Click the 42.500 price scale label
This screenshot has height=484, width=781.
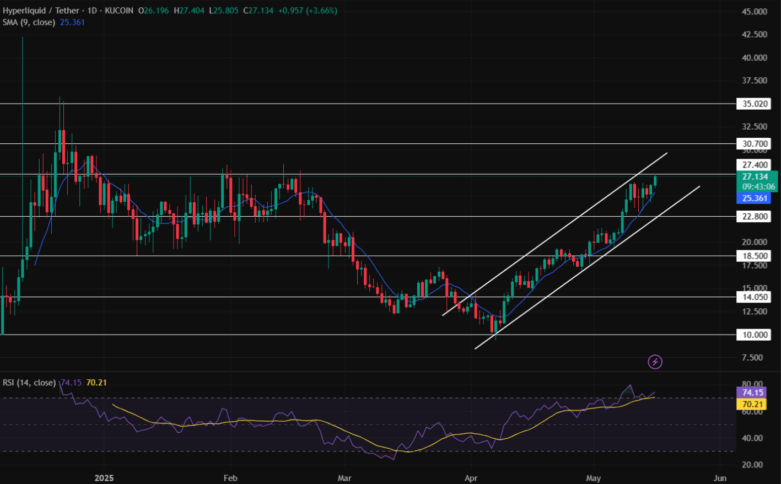(754, 34)
